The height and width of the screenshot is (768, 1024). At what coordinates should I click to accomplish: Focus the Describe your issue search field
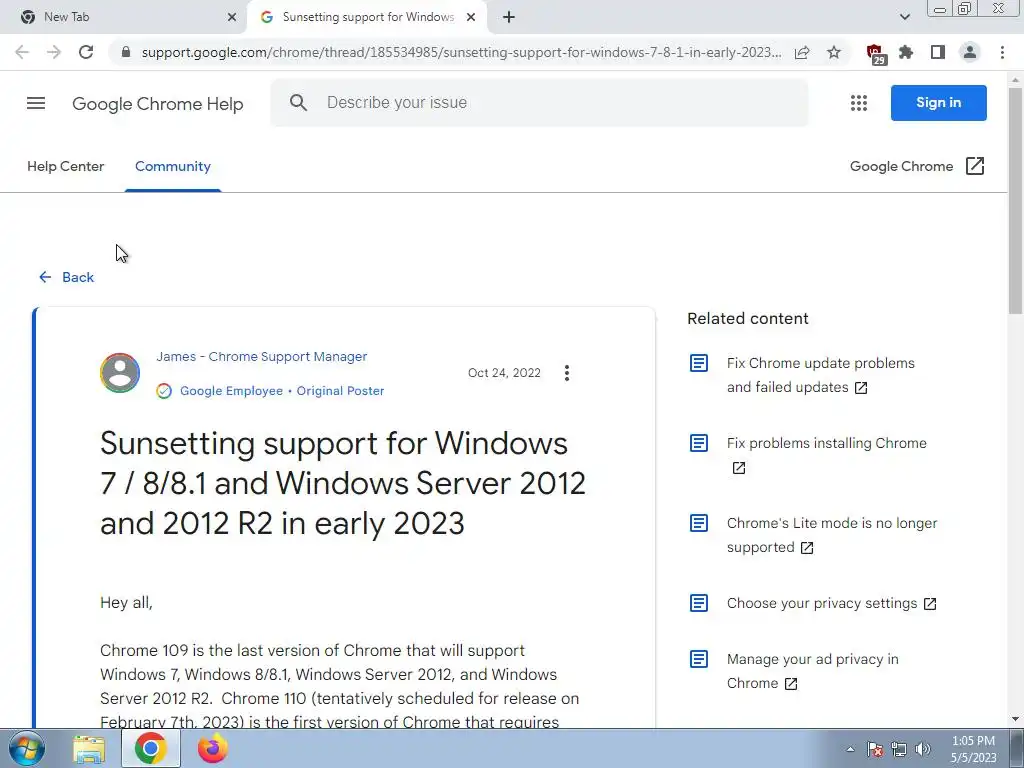[x=539, y=103]
